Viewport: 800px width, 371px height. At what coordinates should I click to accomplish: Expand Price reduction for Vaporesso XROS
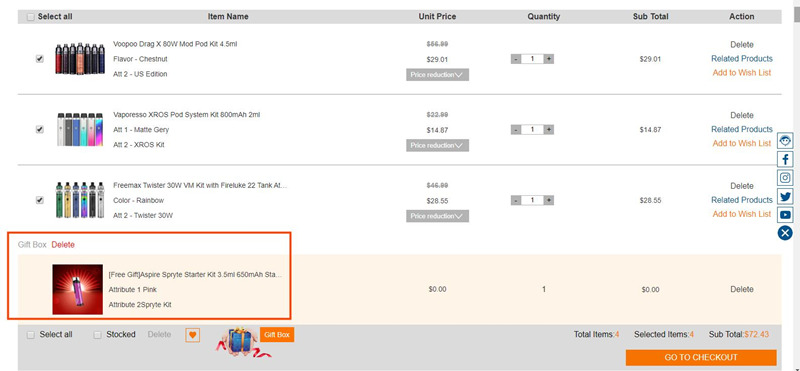(x=437, y=145)
